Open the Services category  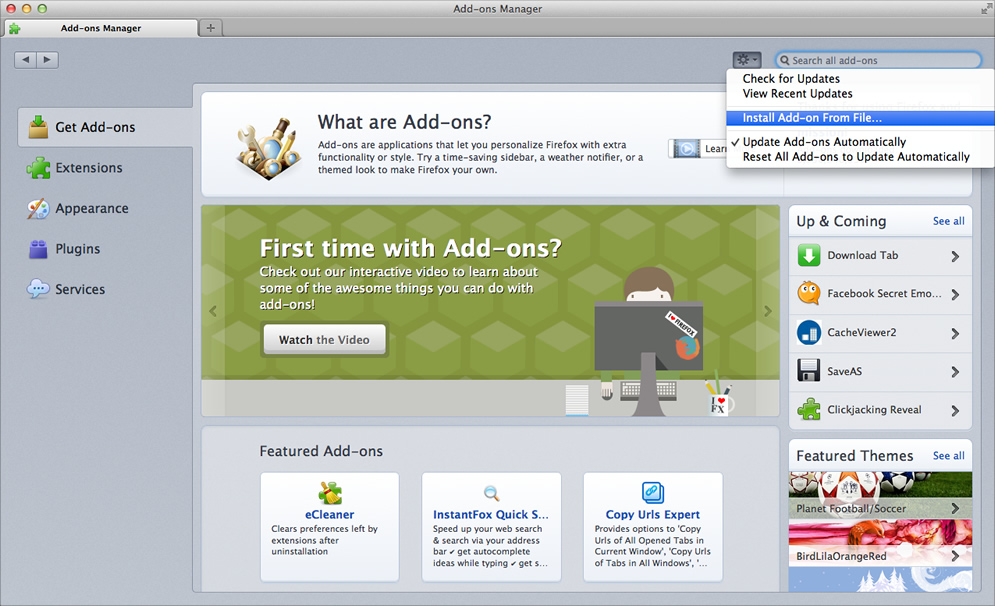(x=105, y=289)
